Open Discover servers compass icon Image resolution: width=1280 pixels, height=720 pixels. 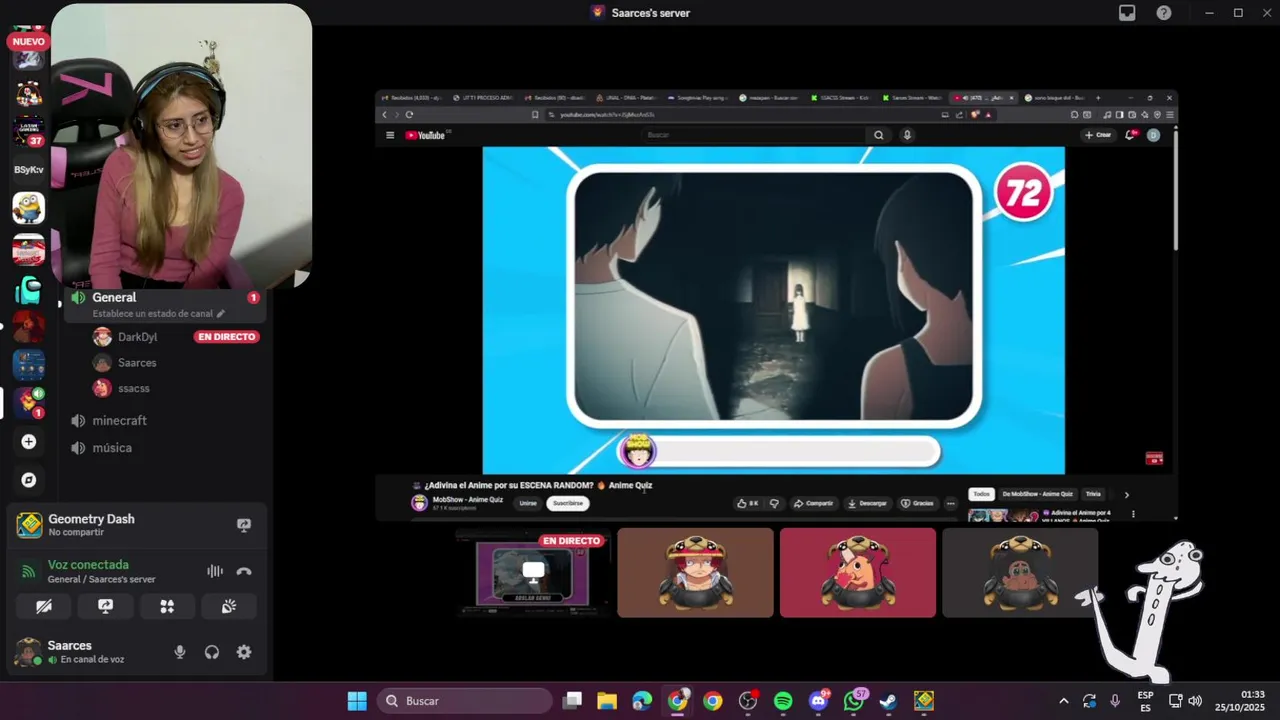tap(28, 480)
